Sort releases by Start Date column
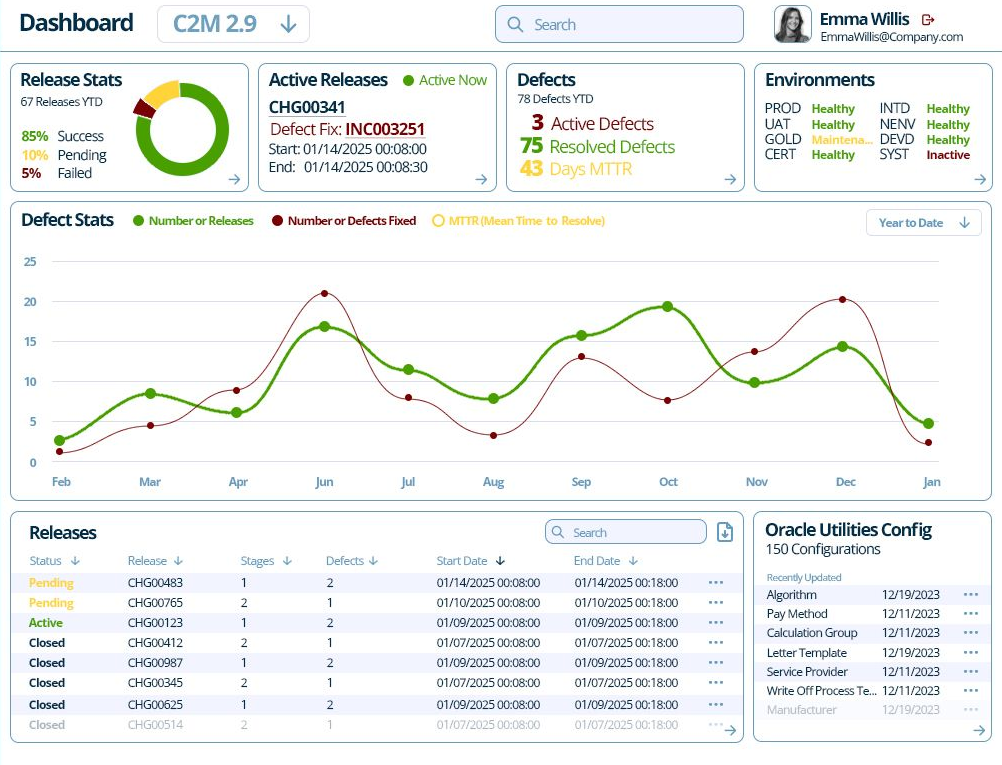 tap(470, 560)
